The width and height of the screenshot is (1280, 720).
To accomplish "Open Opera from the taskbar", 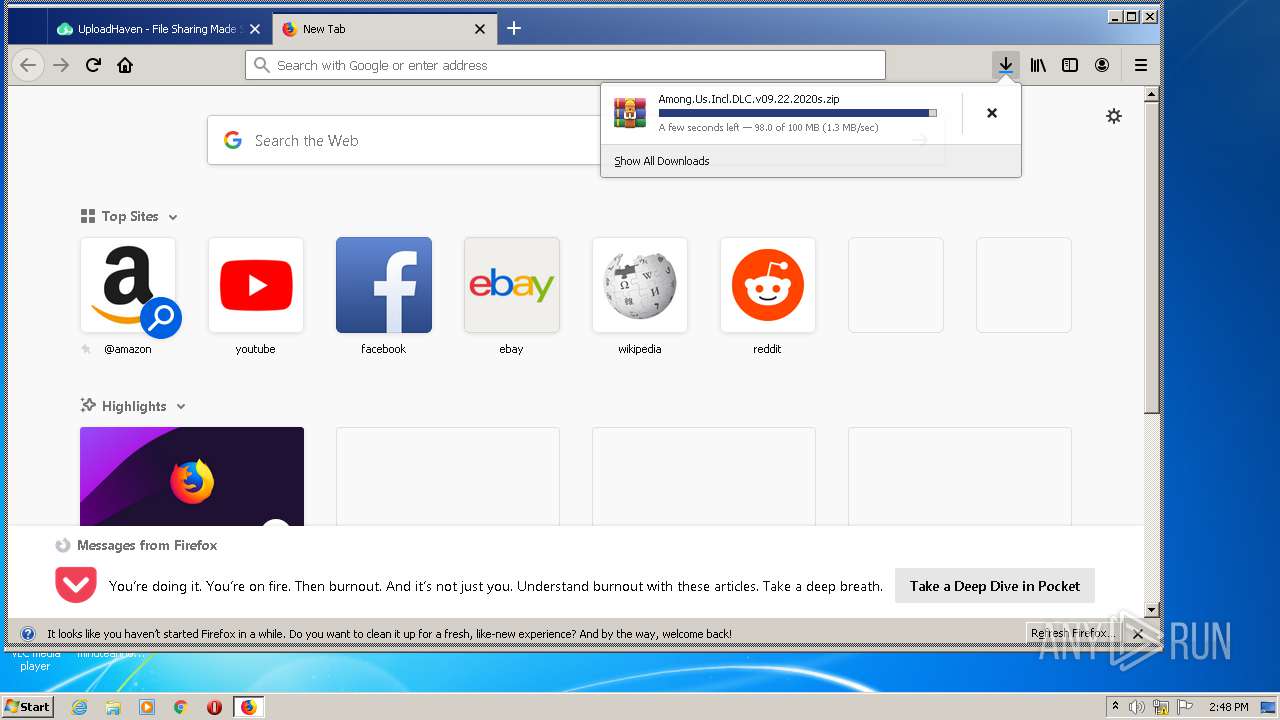I will [214, 707].
